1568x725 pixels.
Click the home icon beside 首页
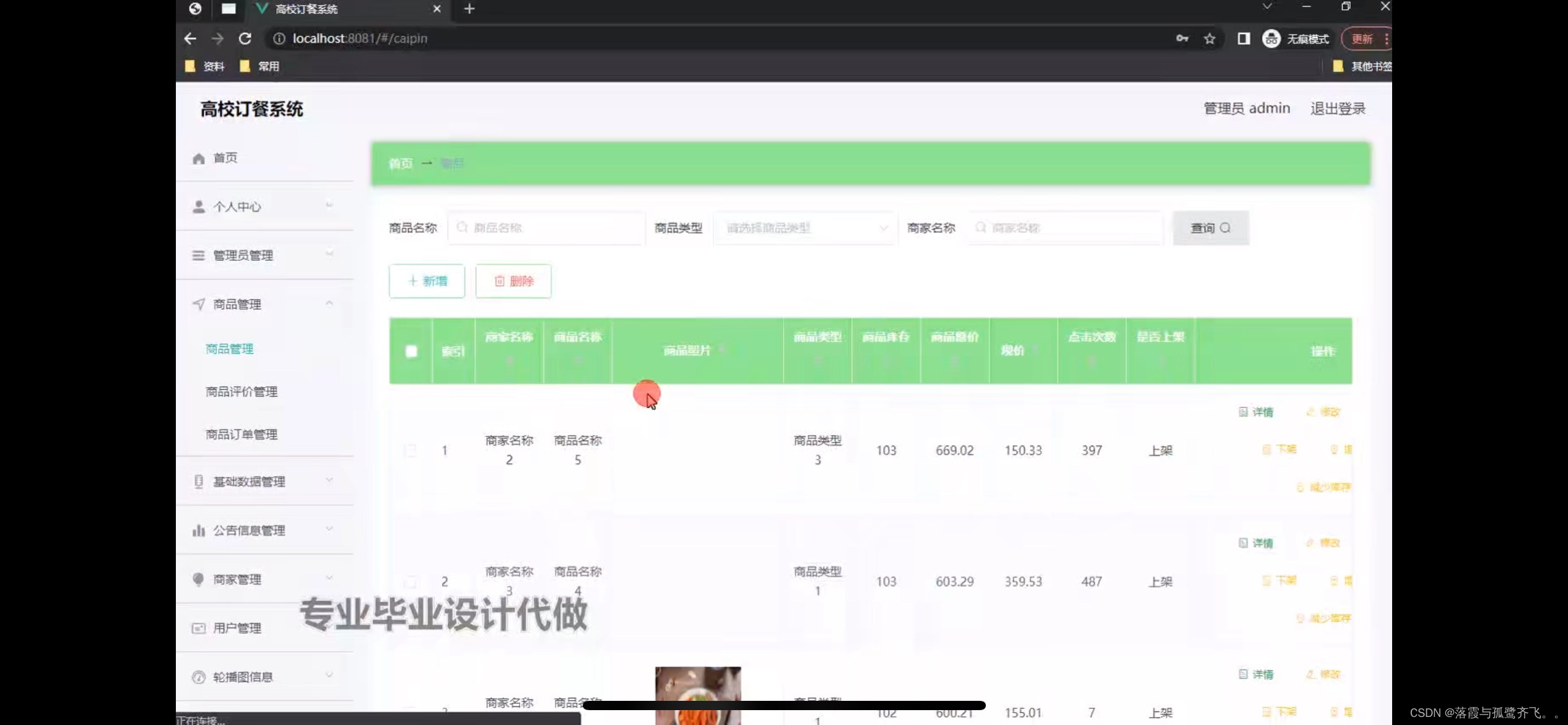(x=198, y=158)
